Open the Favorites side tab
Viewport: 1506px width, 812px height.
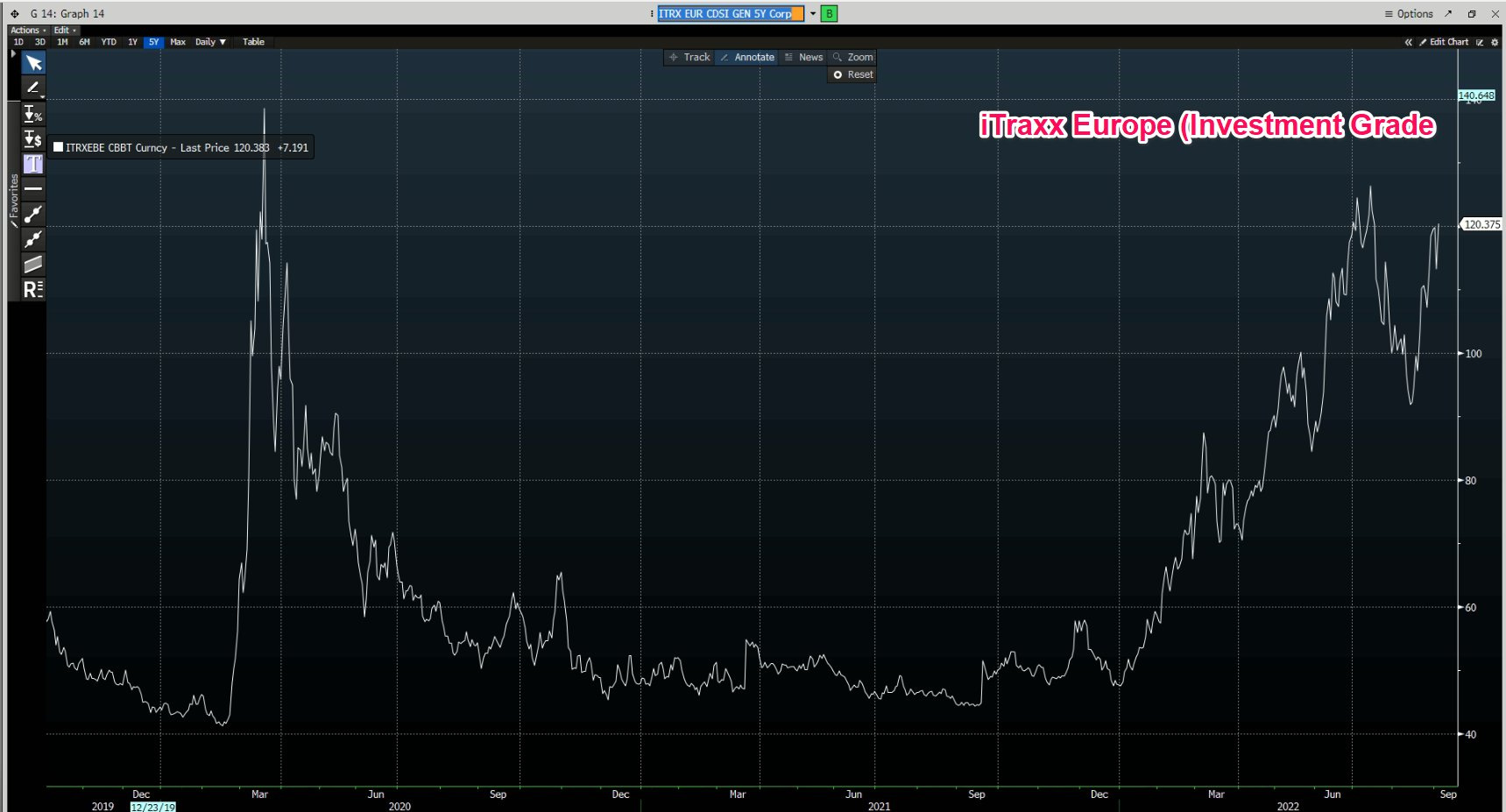[13, 201]
